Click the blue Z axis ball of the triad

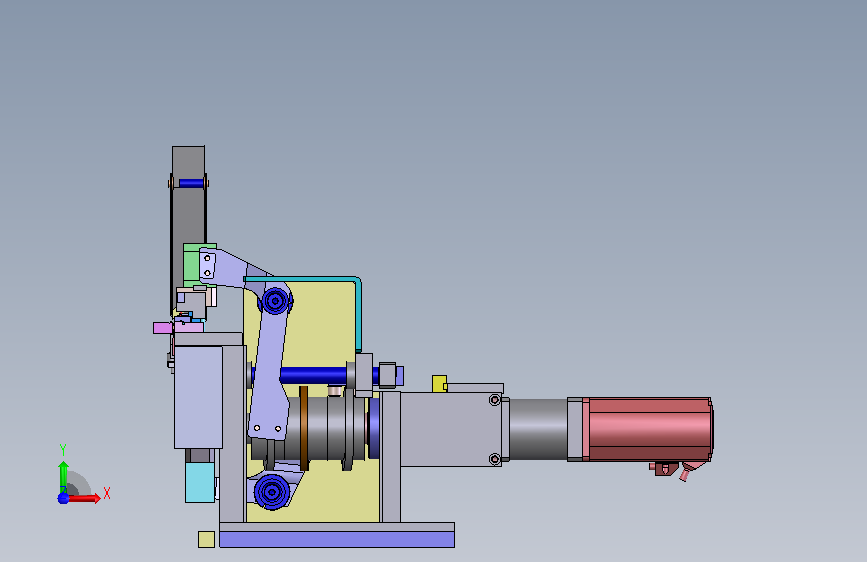(x=64, y=498)
